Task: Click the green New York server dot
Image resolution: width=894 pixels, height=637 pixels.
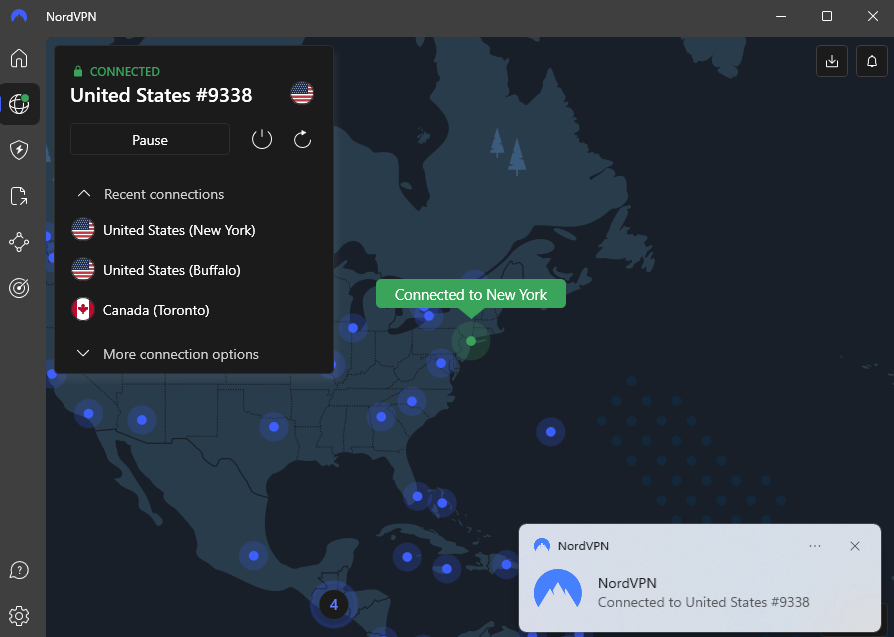Action: click(471, 341)
